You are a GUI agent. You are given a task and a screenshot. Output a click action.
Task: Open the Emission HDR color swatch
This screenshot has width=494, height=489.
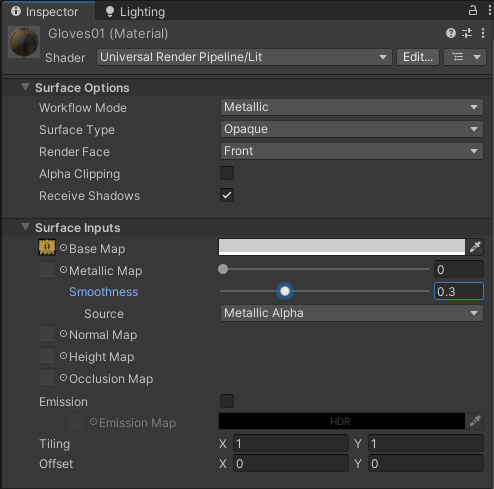click(342, 421)
